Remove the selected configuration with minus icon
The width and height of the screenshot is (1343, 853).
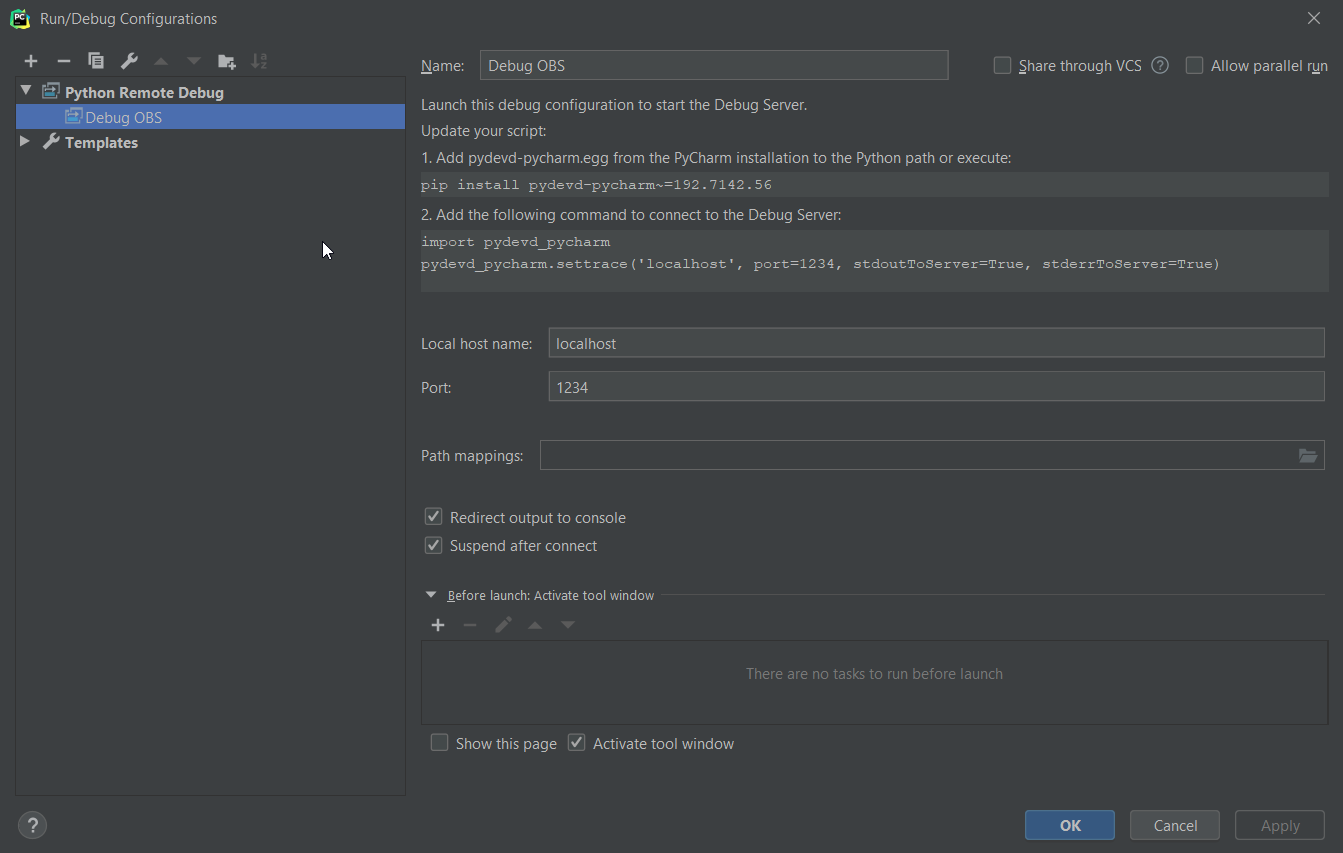pyautogui.click(x=63, y=61)
